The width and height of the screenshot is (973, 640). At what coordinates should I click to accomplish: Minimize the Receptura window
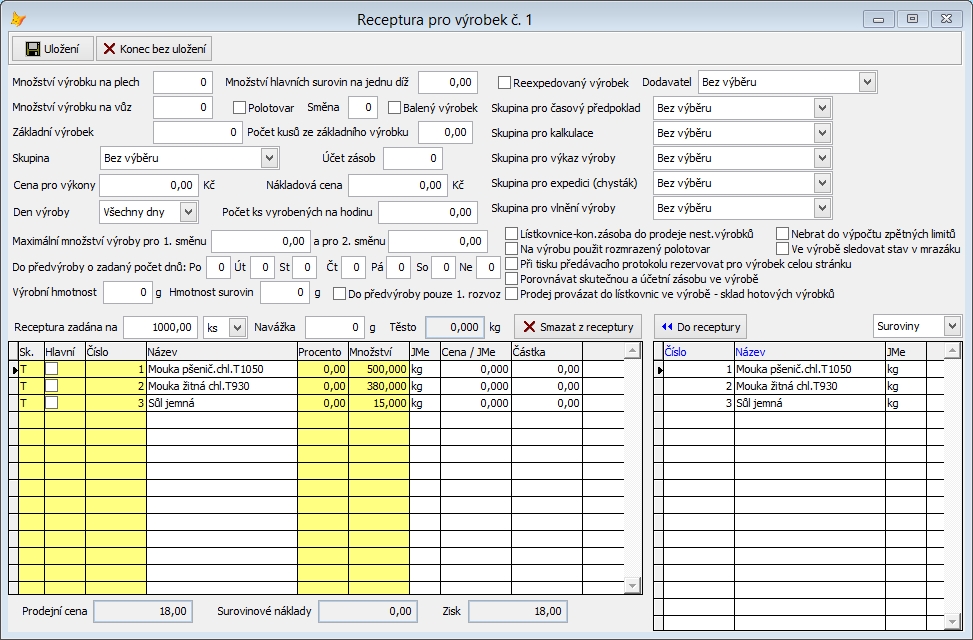click(x=878, y=19)
